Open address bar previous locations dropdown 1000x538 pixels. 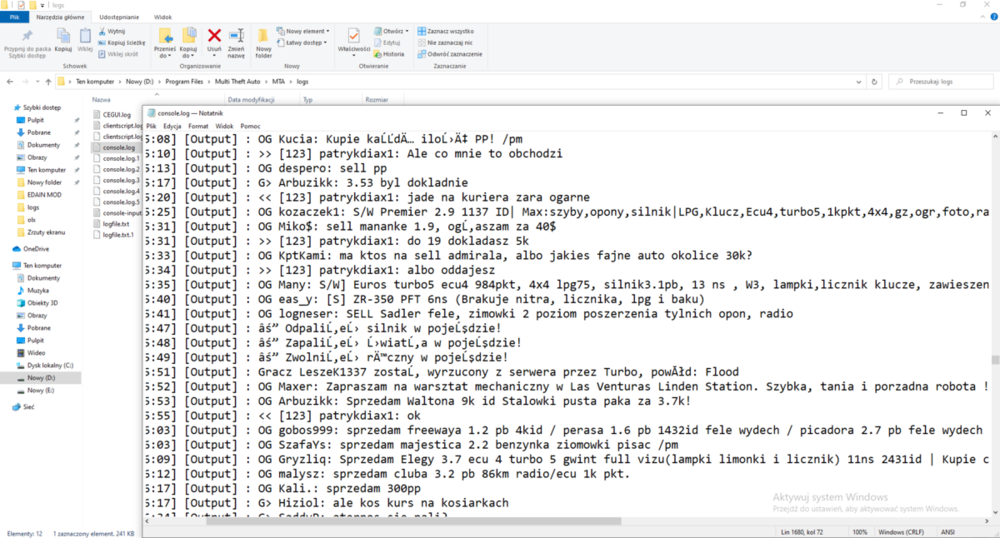[858, 82]
